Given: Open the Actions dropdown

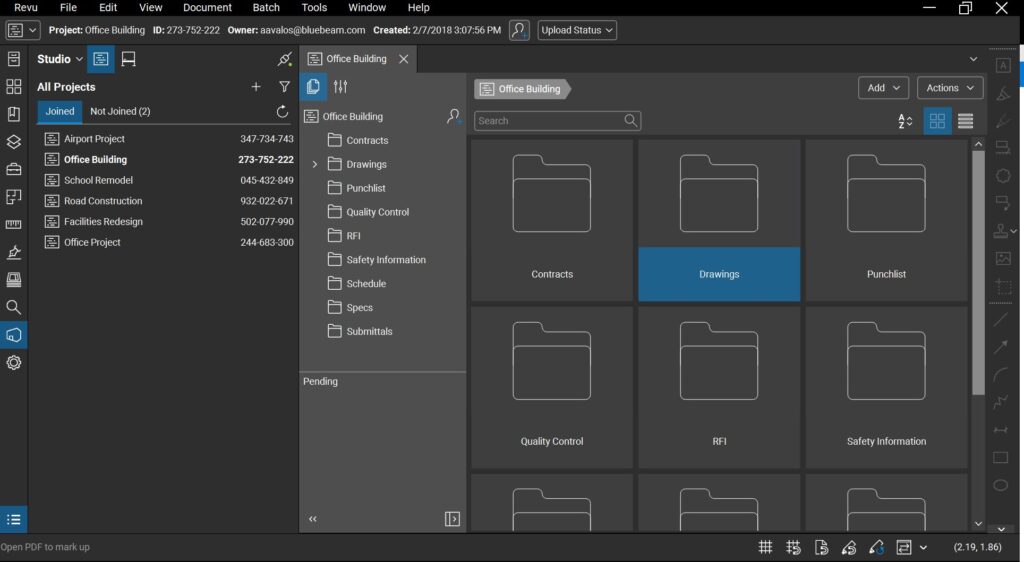Looking at the screenshot, I should 950,88.
